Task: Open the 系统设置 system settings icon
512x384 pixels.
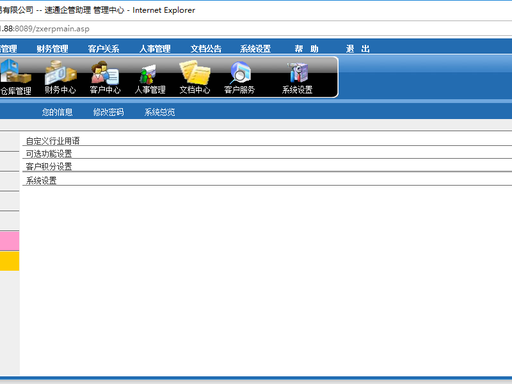Action: 297,78
